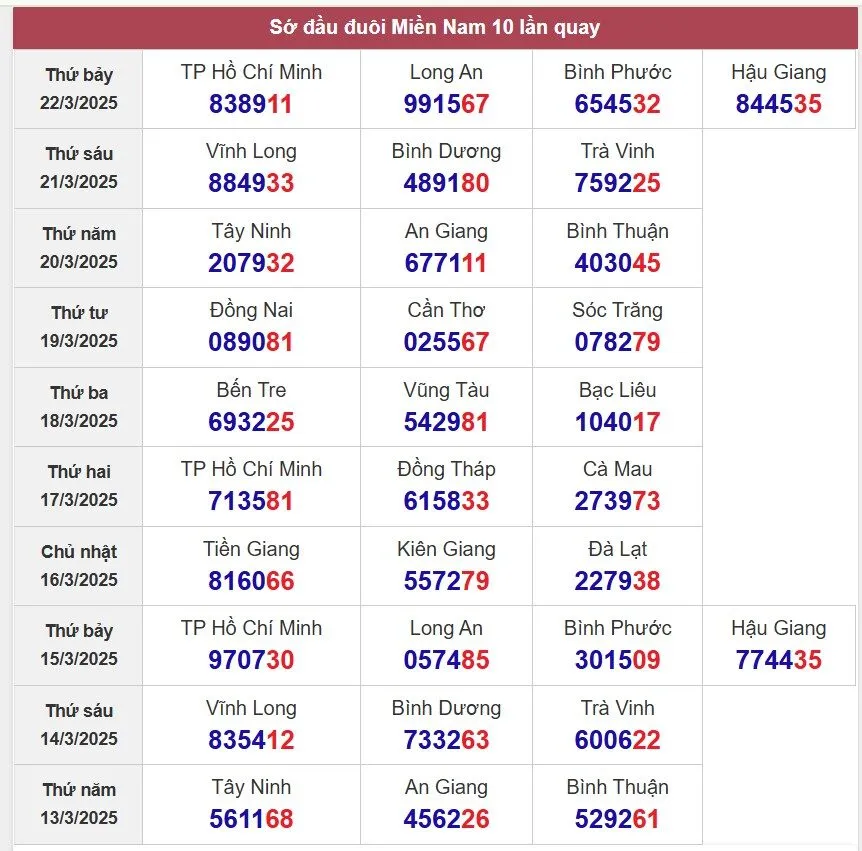Click Trà Vinh result 759225

click(617, 183)
